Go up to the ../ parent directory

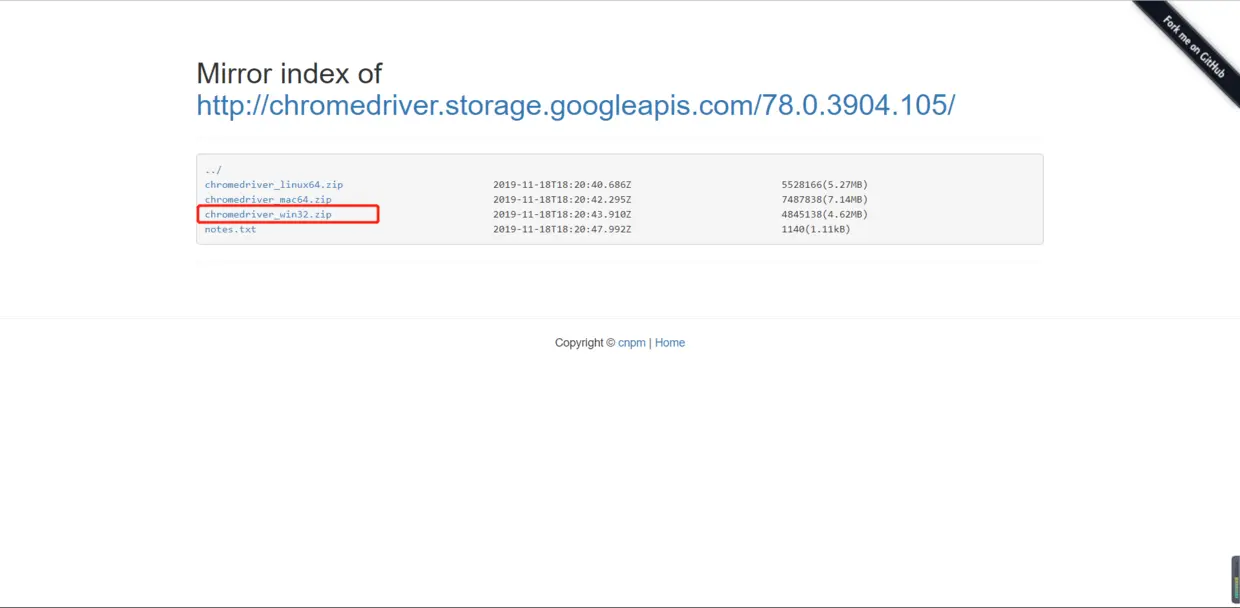[213, 170]
